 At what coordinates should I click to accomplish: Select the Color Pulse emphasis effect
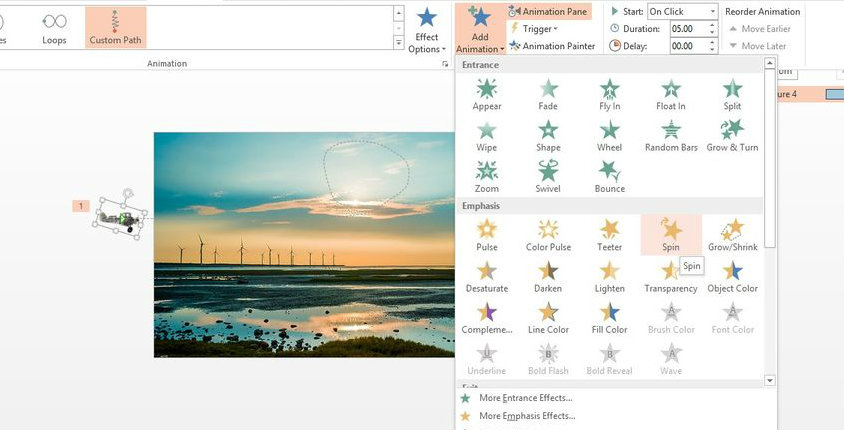click(x=548, y=235)
